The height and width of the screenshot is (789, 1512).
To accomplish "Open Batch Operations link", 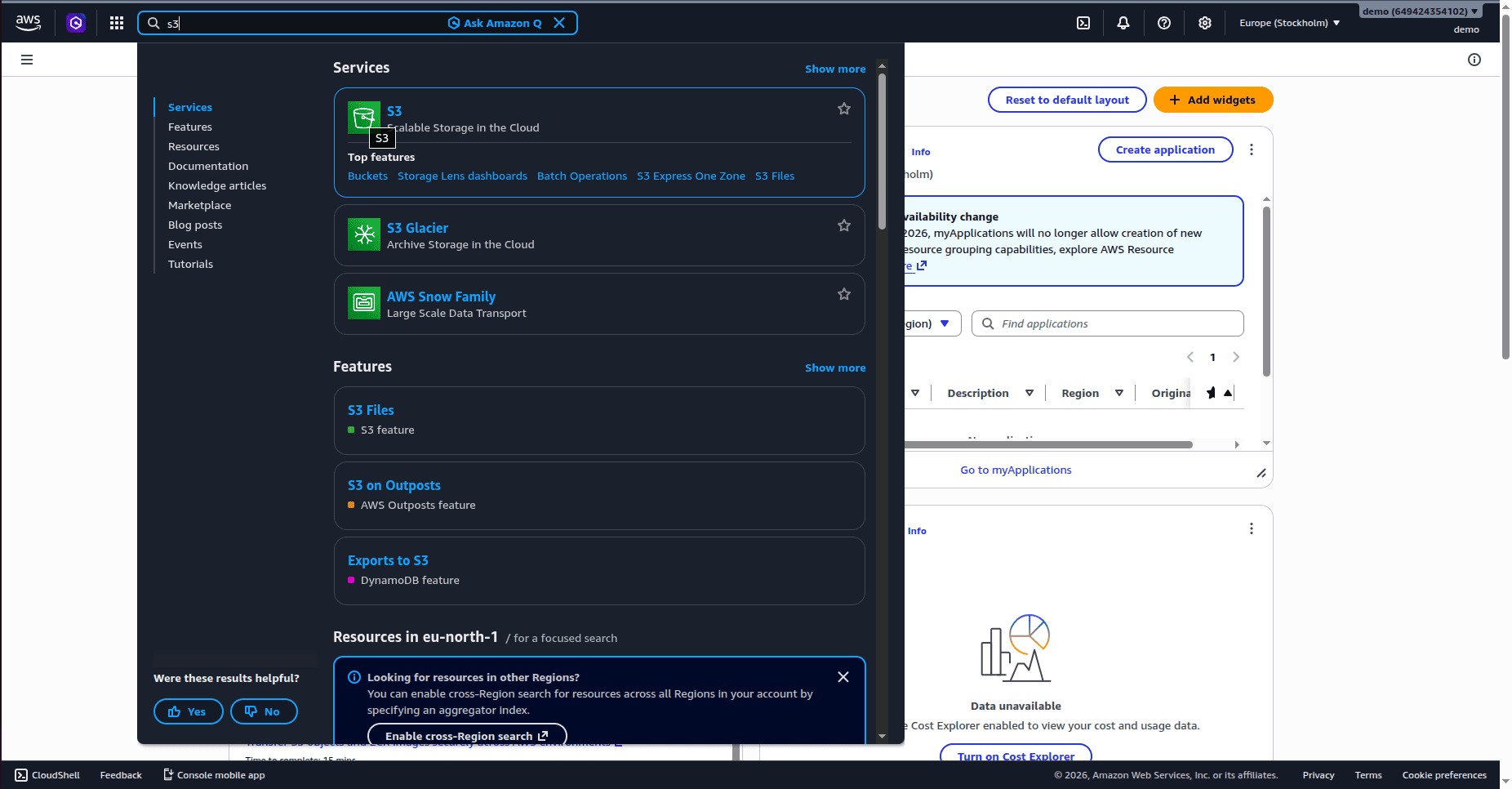I will tap(582, 176).
